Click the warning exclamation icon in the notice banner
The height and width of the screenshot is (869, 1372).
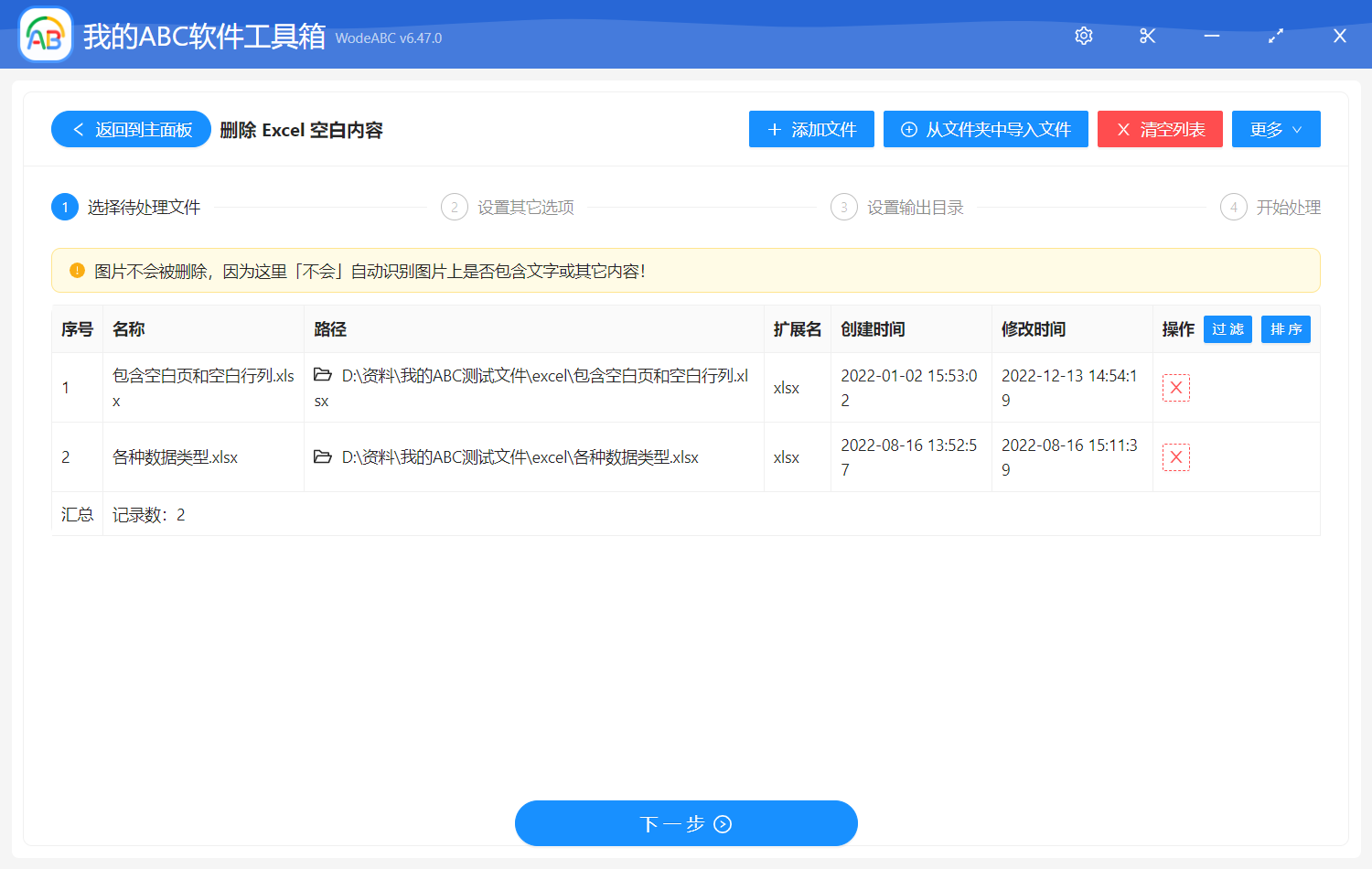76,270
